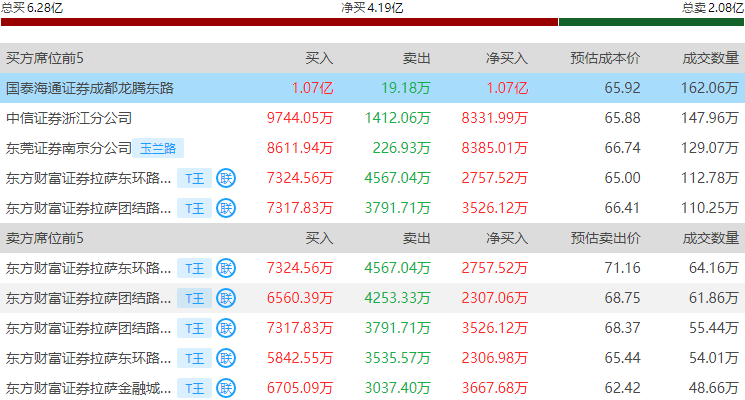The height and width of the screenshot is (400, 745).
Task: Click the 3535.57万 sell amount
Action: click(x=397, y=358)
